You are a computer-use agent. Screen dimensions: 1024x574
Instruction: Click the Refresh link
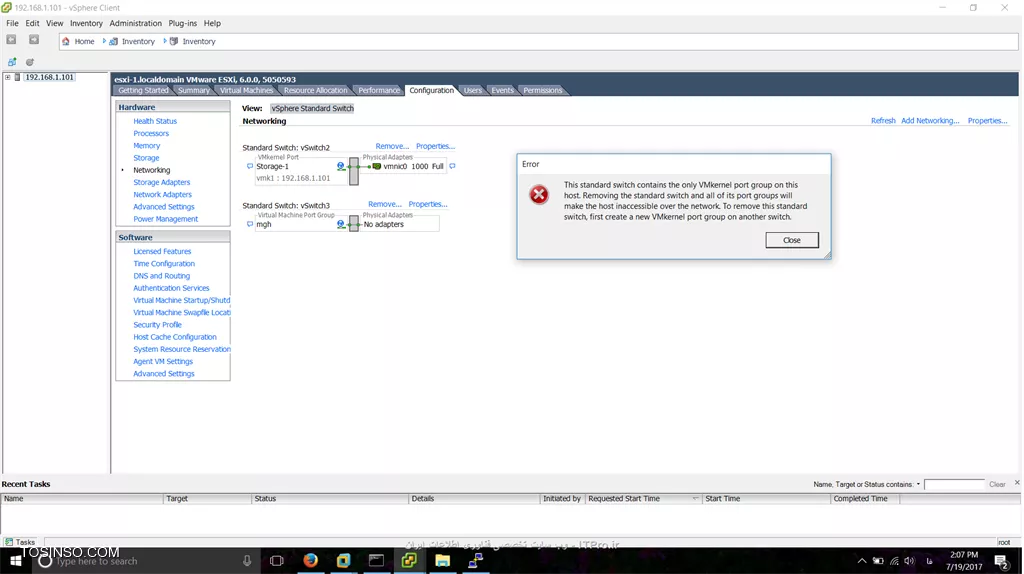click(883, 121)
